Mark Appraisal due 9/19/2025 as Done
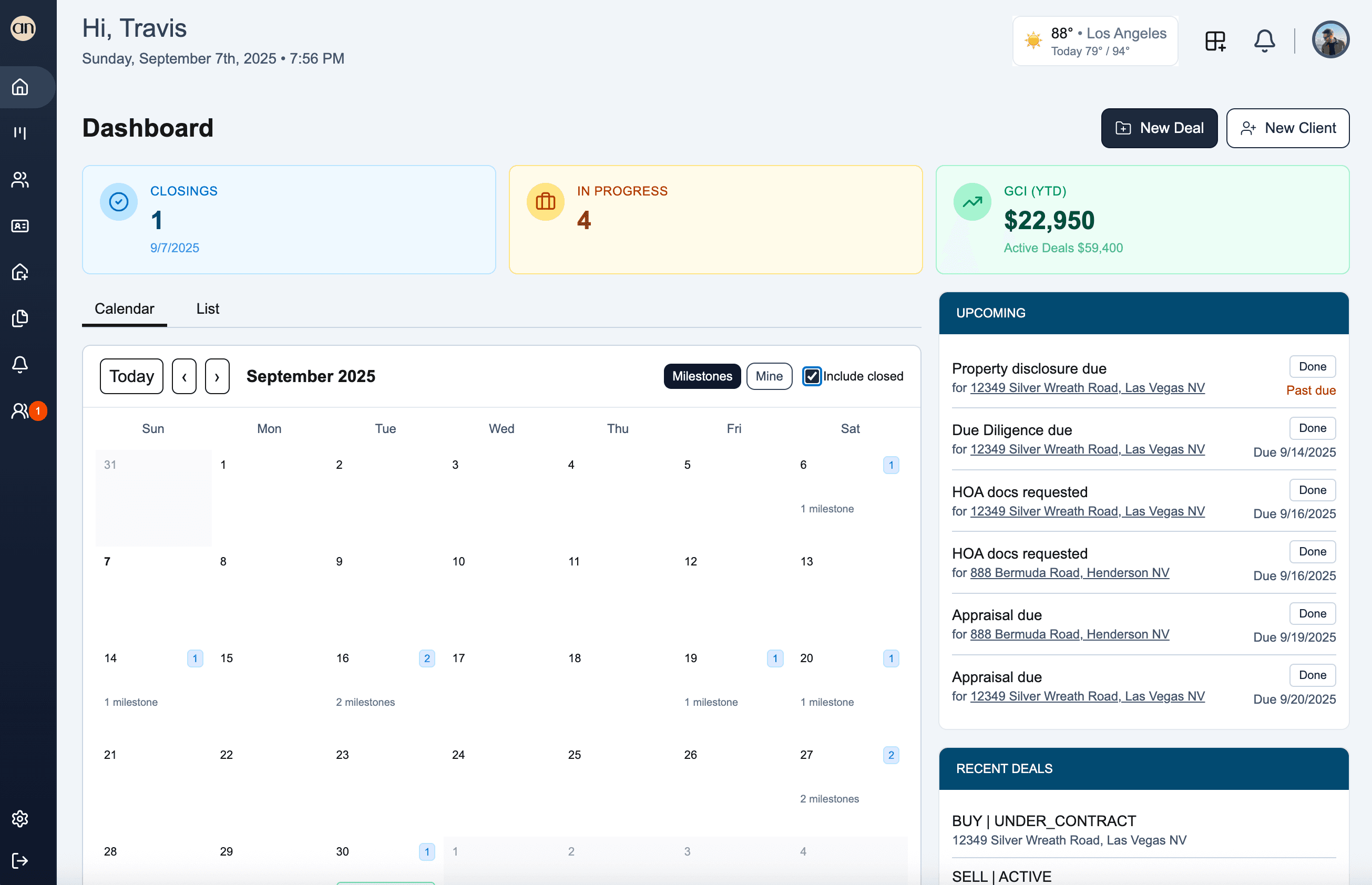Viewport: 1372px width, 885px height. click(x=1312, y=614)
